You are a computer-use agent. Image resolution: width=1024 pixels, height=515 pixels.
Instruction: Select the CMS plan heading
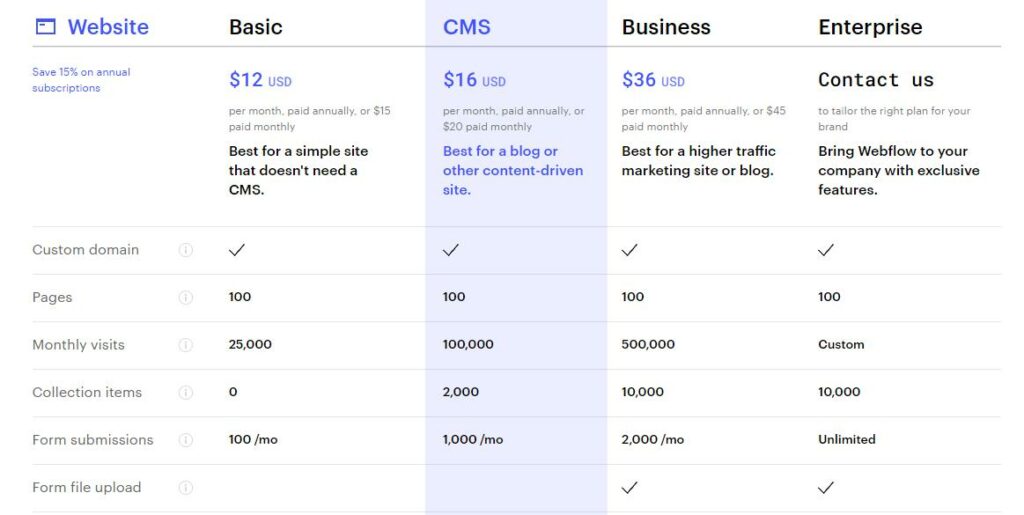467,27
